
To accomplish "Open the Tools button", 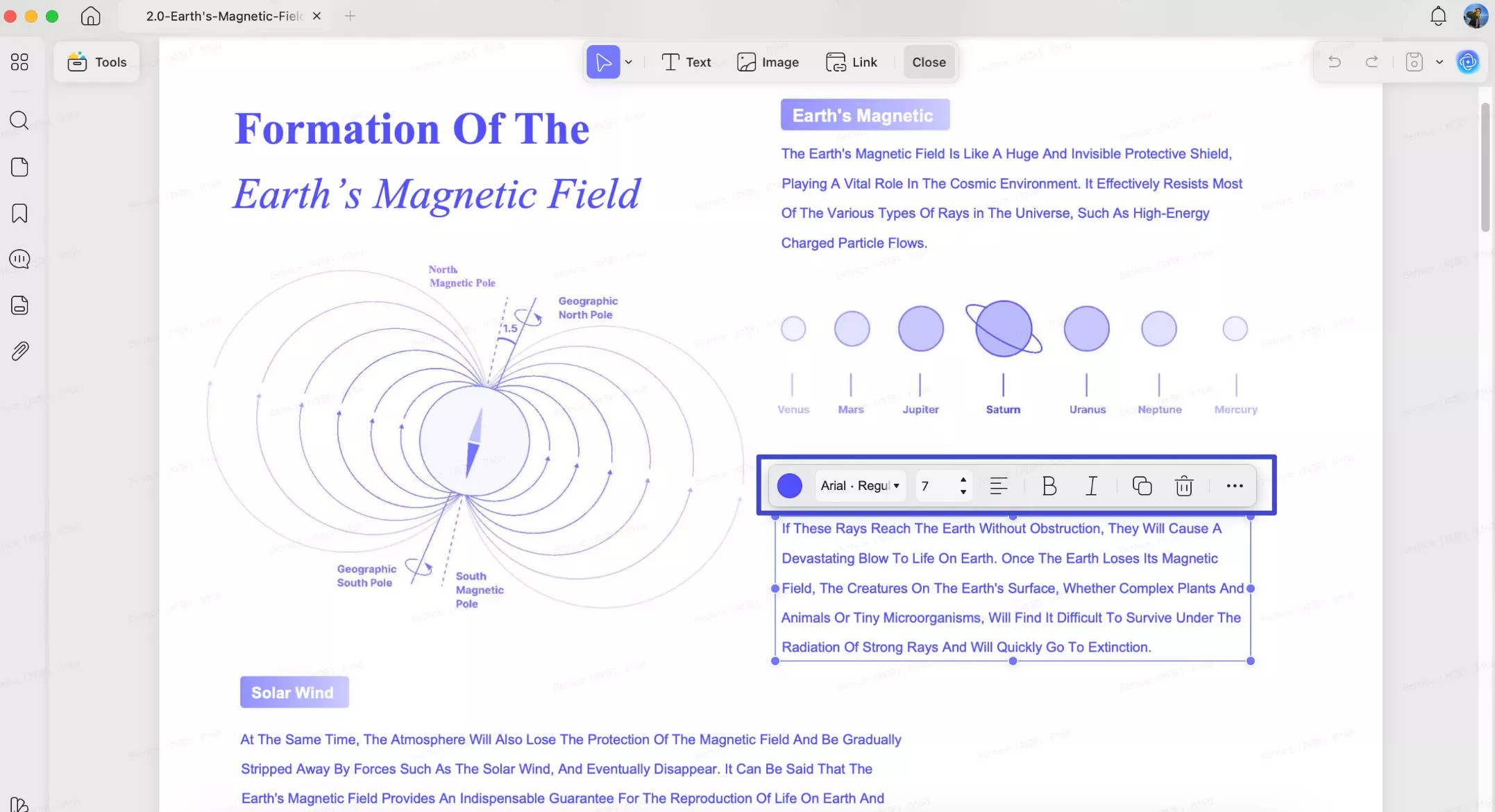I will pos(96,62).
